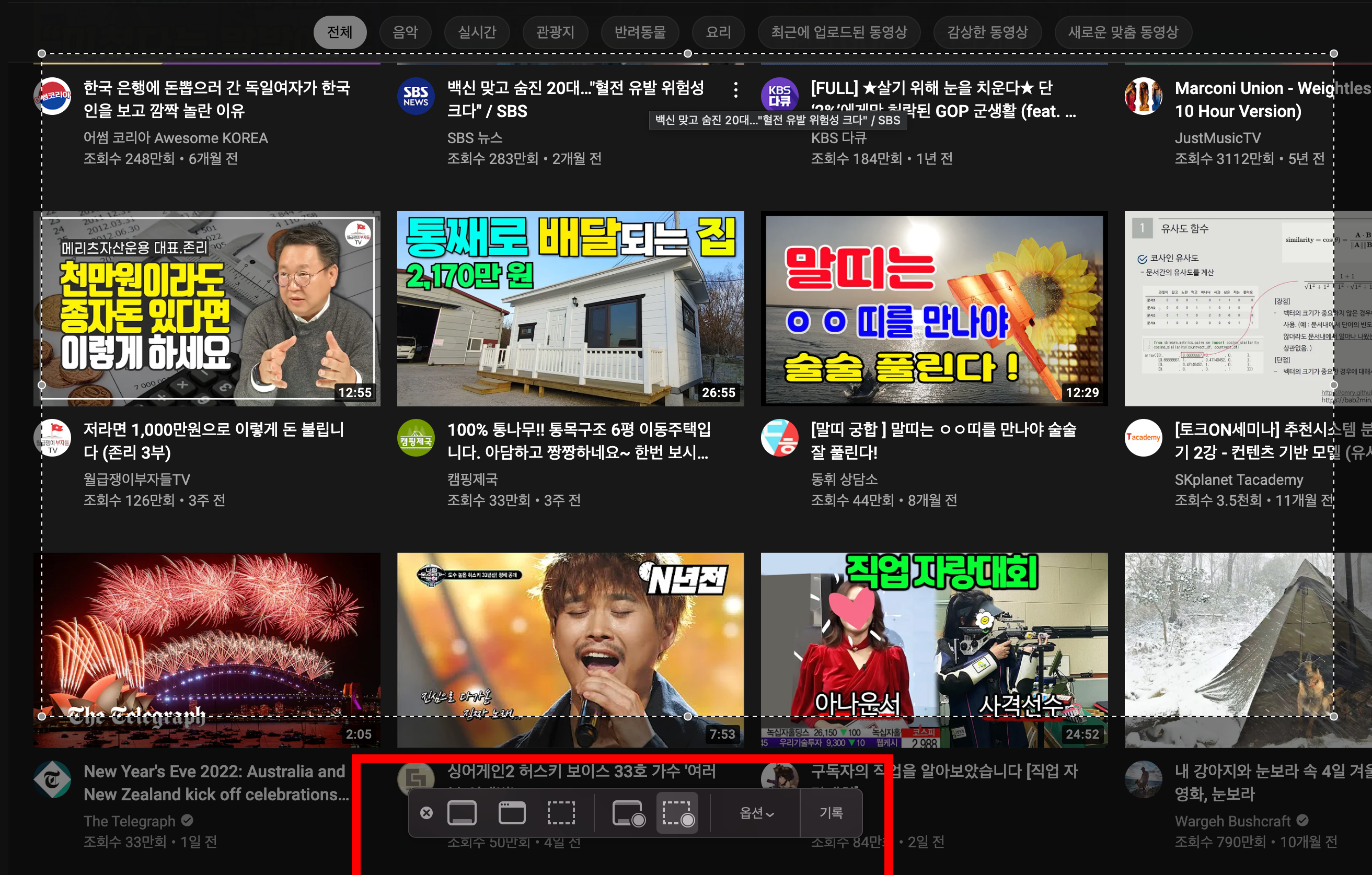This screenshot has height=875, width=1372.
Task: Open title 저라면 1,000만원으로 이렇게 돈 불립니다
Action: [x=214, y=440]
